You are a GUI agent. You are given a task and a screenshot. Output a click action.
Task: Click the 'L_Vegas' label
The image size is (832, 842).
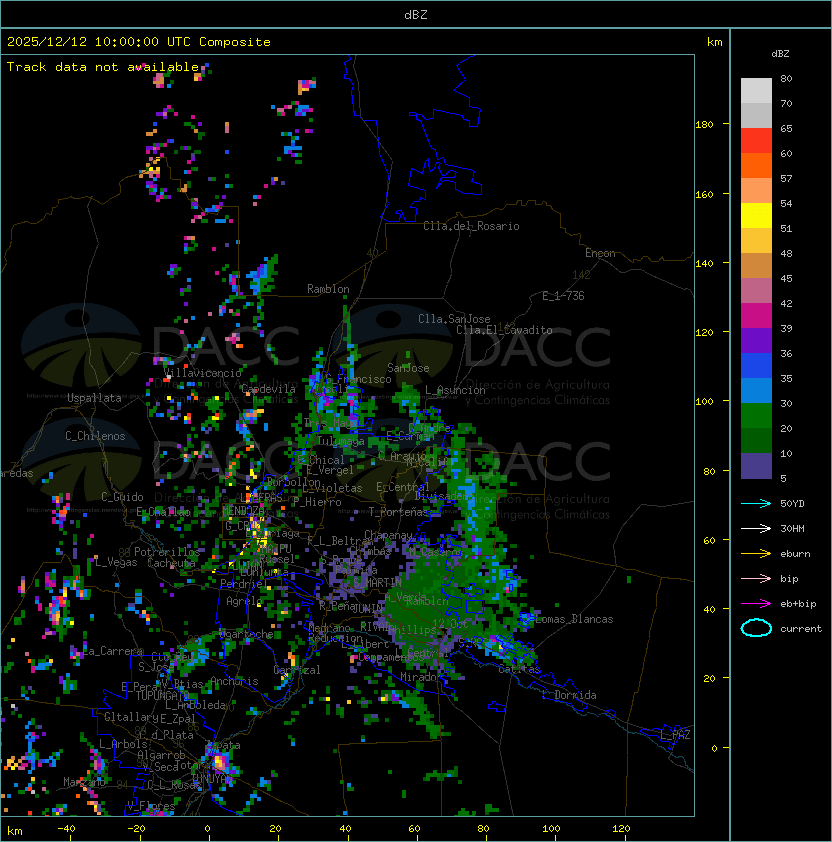click(x=117, y=562)
